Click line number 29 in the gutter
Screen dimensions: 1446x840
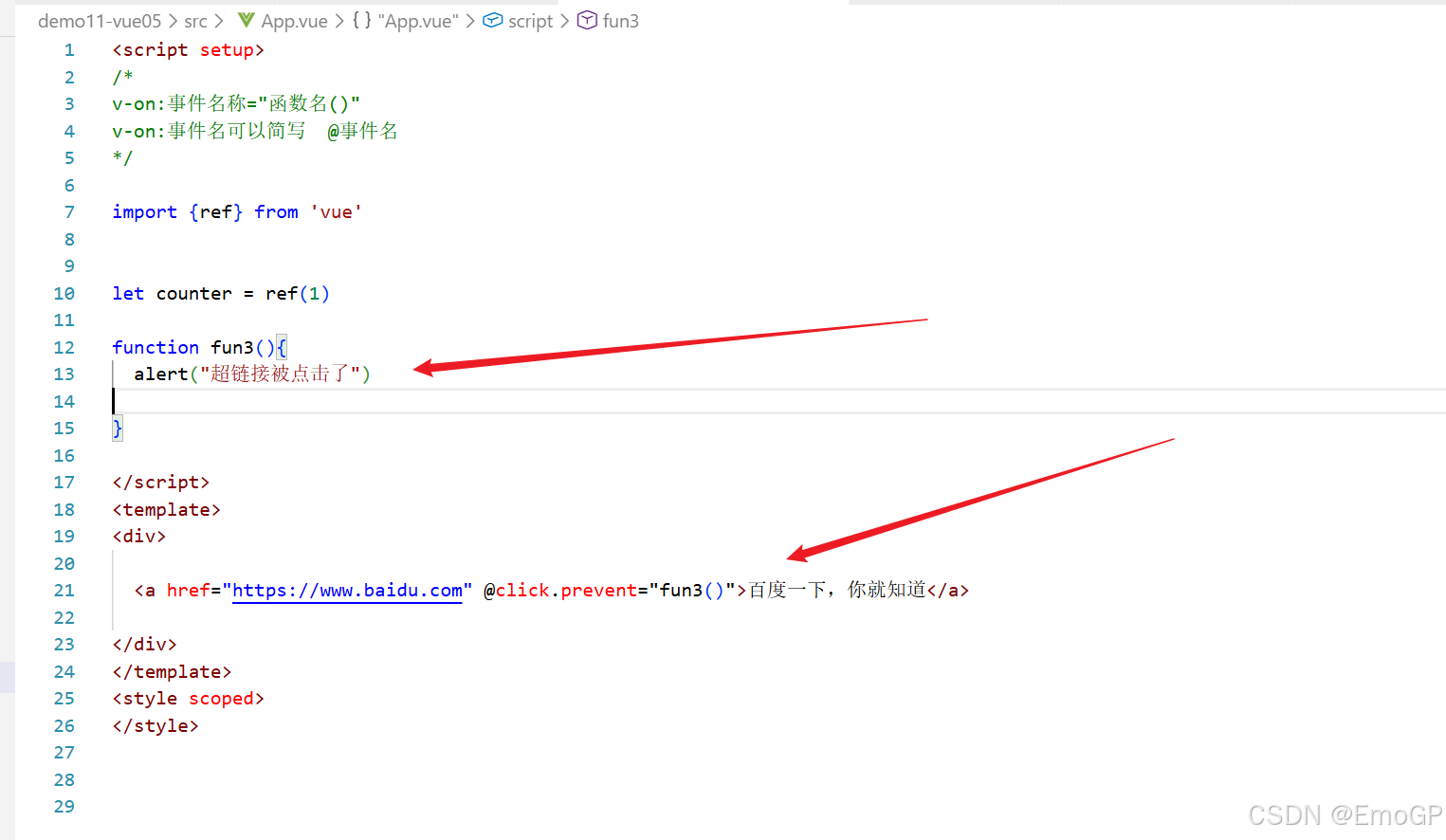click(x=64, y=807)
